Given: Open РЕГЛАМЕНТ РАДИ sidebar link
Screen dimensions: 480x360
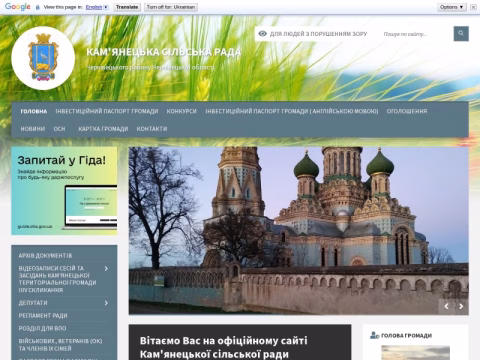Looking at the screenshot, I should click(43, 315).
